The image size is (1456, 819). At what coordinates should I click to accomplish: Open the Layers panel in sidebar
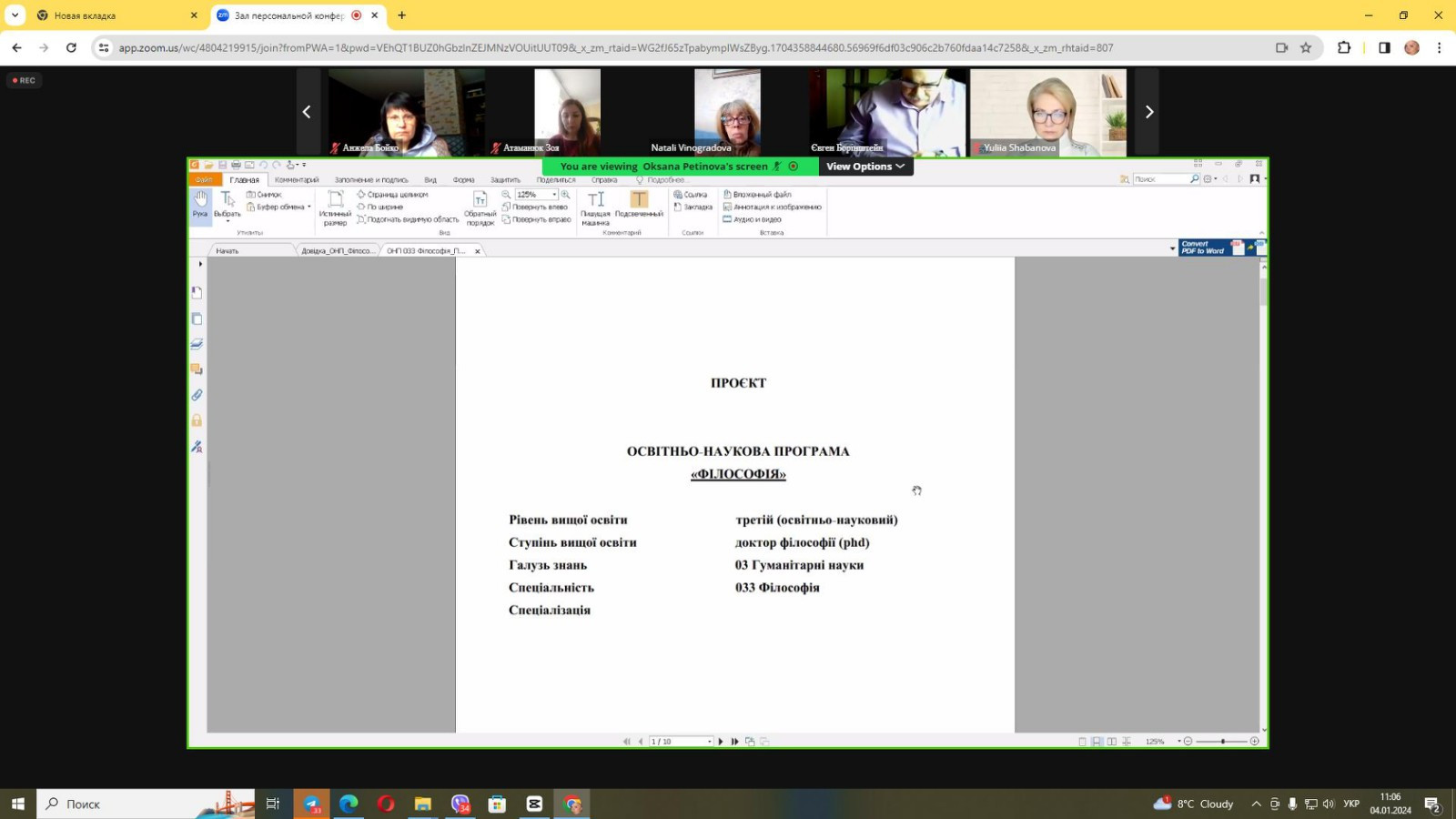tap(197, 344)
